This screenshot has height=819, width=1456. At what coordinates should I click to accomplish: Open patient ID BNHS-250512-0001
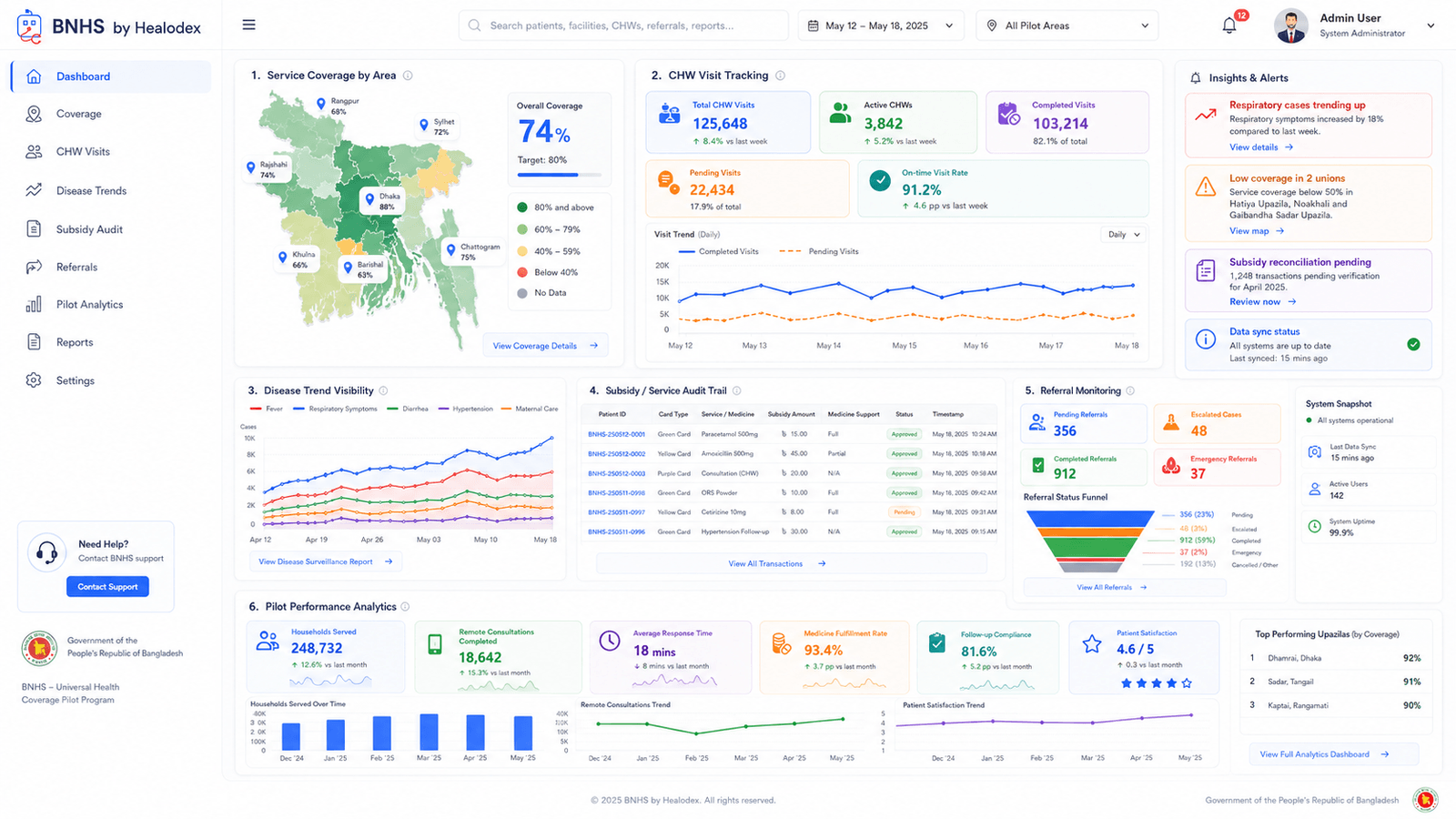click(x=616, y=434)
